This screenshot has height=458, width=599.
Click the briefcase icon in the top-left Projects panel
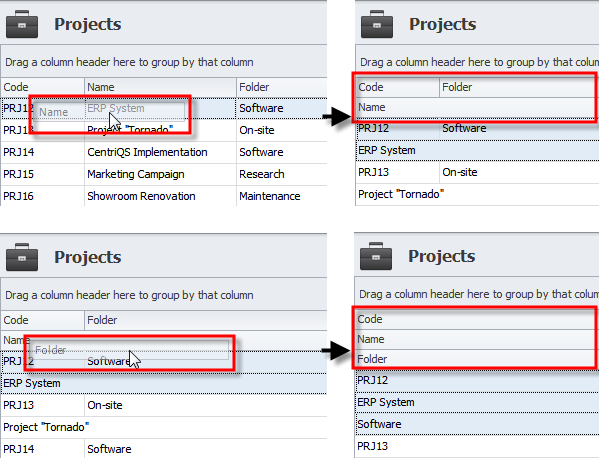(22, 24)
